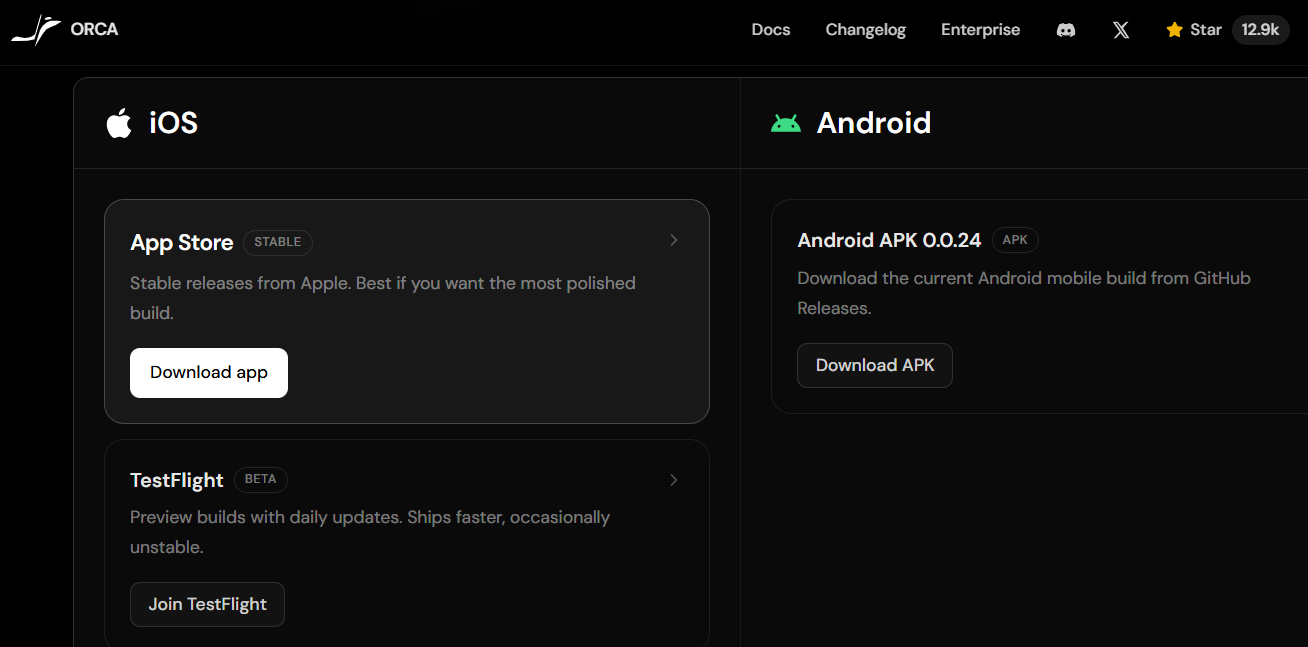Expand the App Store card chevron
Image resolution: width=1308 pixels, height=647 pixels.
click(x=674, y=240)
